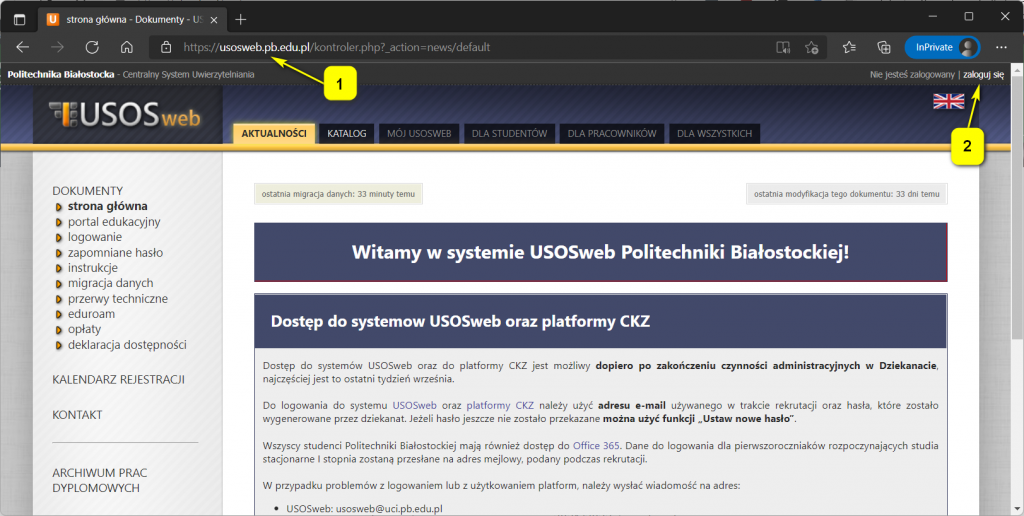Open 'zapomniane hasło' sidebar link
1024x516 pixels.
[x=116, y=253]
